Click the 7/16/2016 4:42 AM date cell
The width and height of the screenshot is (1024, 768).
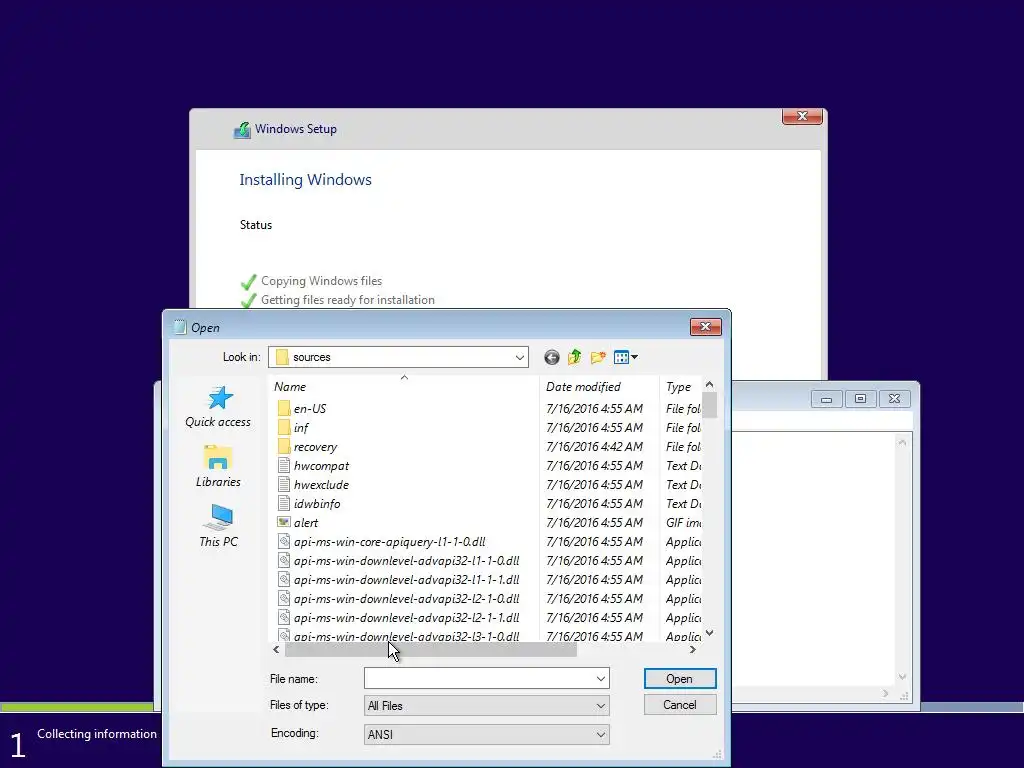click(x=594, y=447)
